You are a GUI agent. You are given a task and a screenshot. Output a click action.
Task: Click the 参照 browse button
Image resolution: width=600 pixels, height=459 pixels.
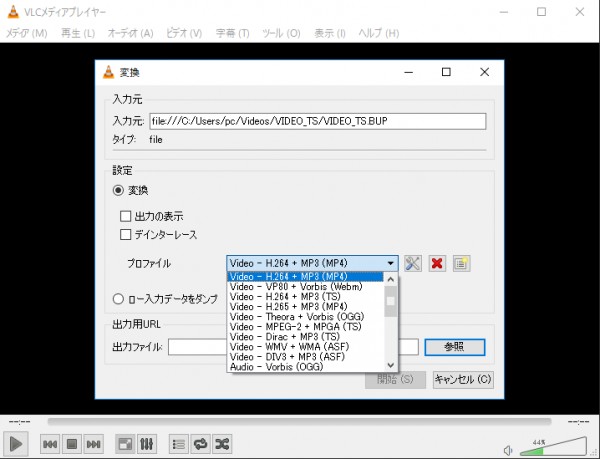(455, 347)
